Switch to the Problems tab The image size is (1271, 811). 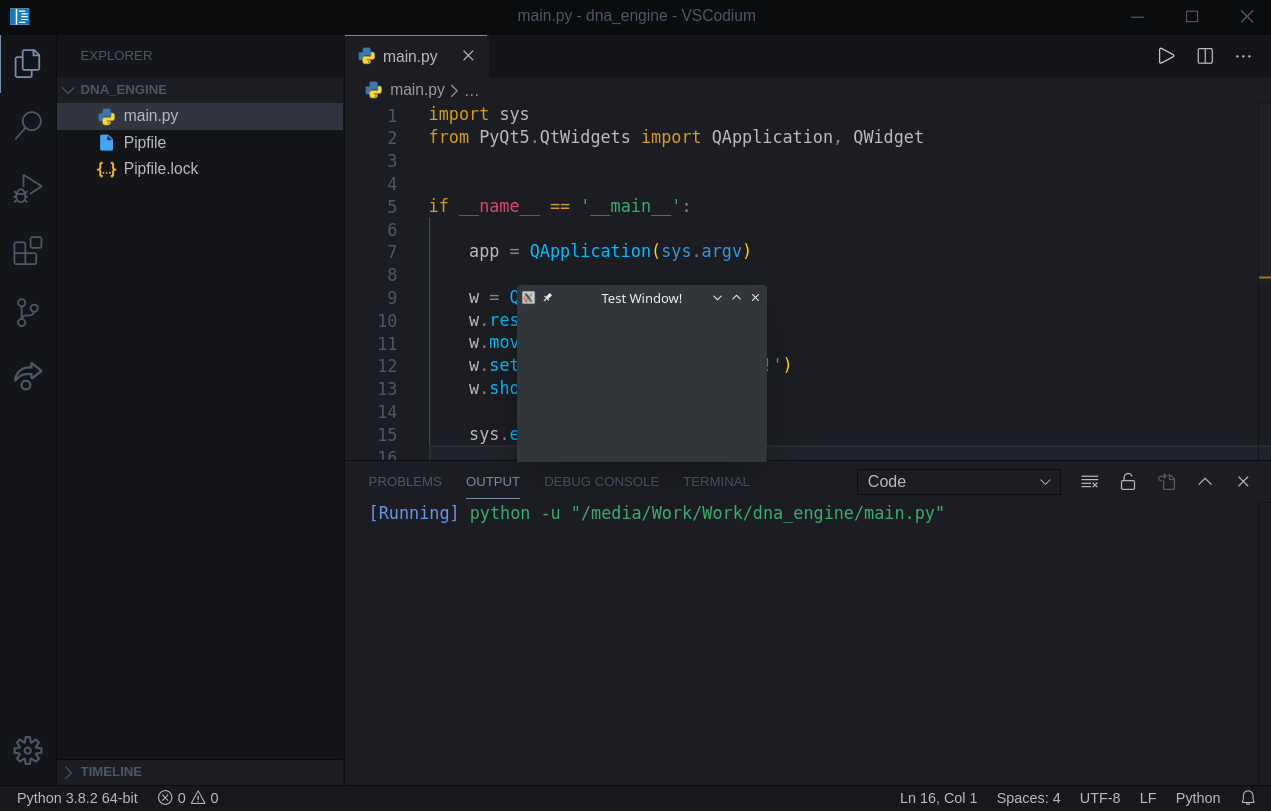point(405,482)
